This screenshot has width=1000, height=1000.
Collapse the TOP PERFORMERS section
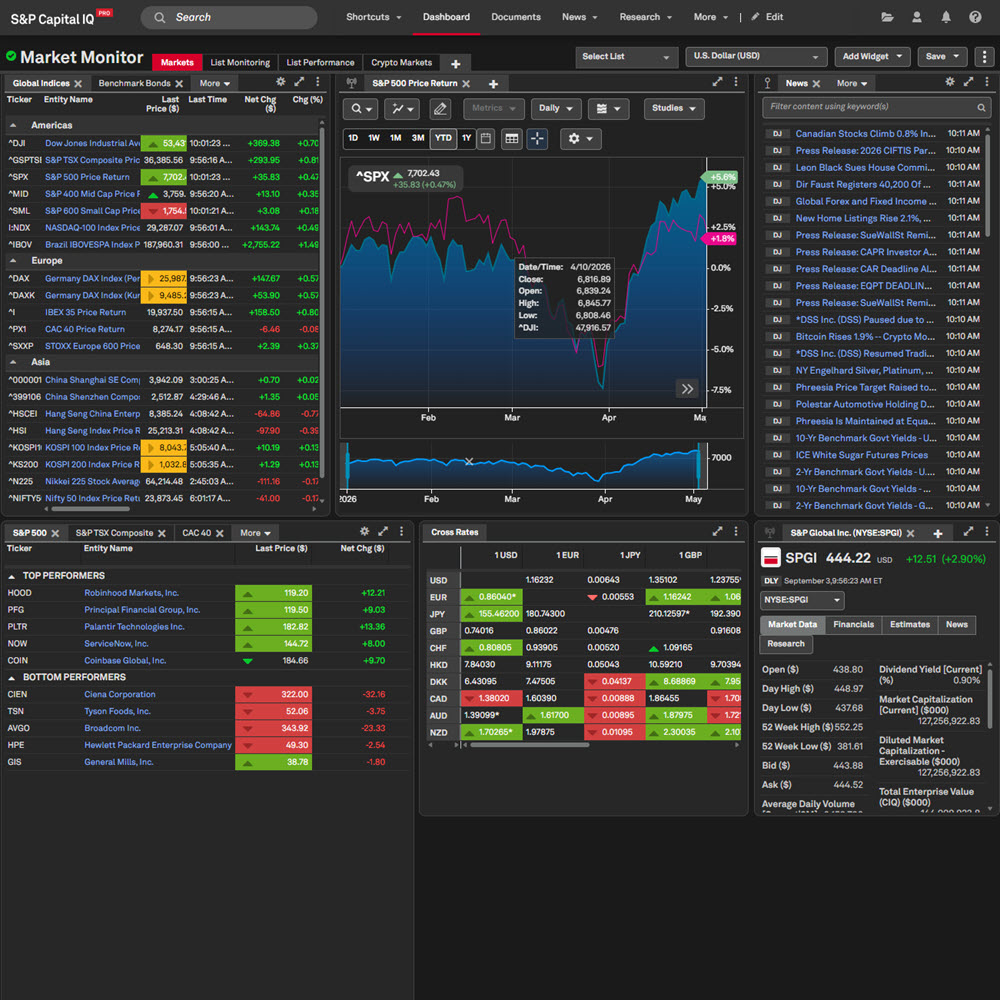[11, 576]
